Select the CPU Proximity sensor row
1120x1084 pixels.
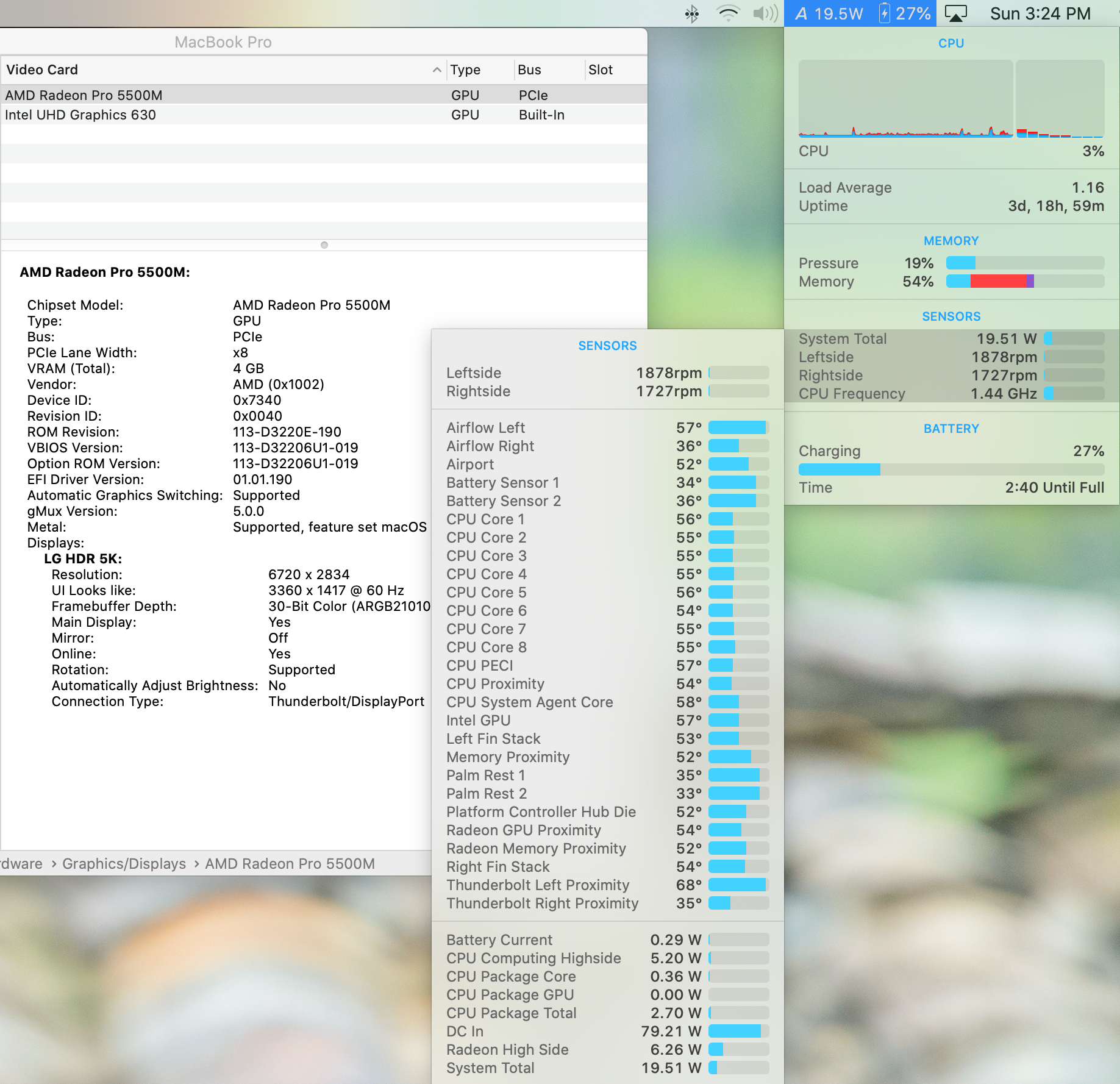click(x=607, y=683)
